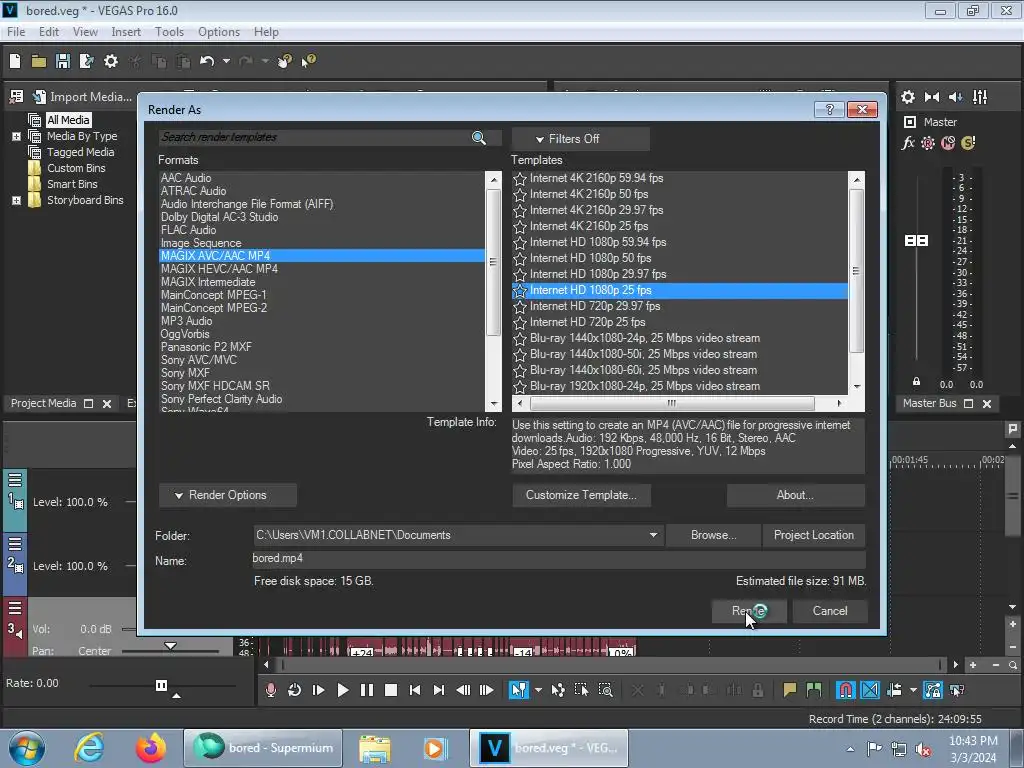Open project properties gear icon in toolbar

(x=111, y=61)
